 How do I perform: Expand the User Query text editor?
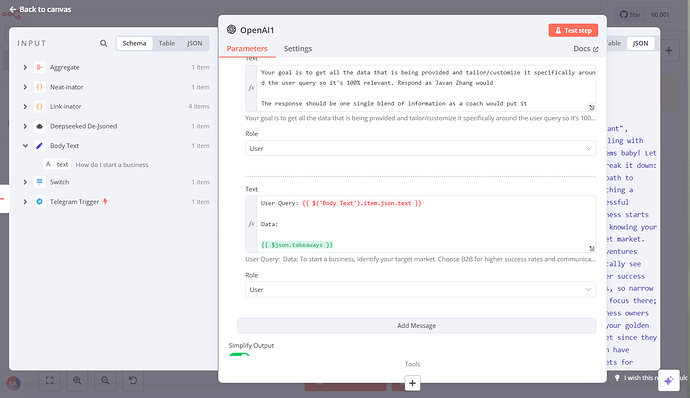tap(592, 248)
